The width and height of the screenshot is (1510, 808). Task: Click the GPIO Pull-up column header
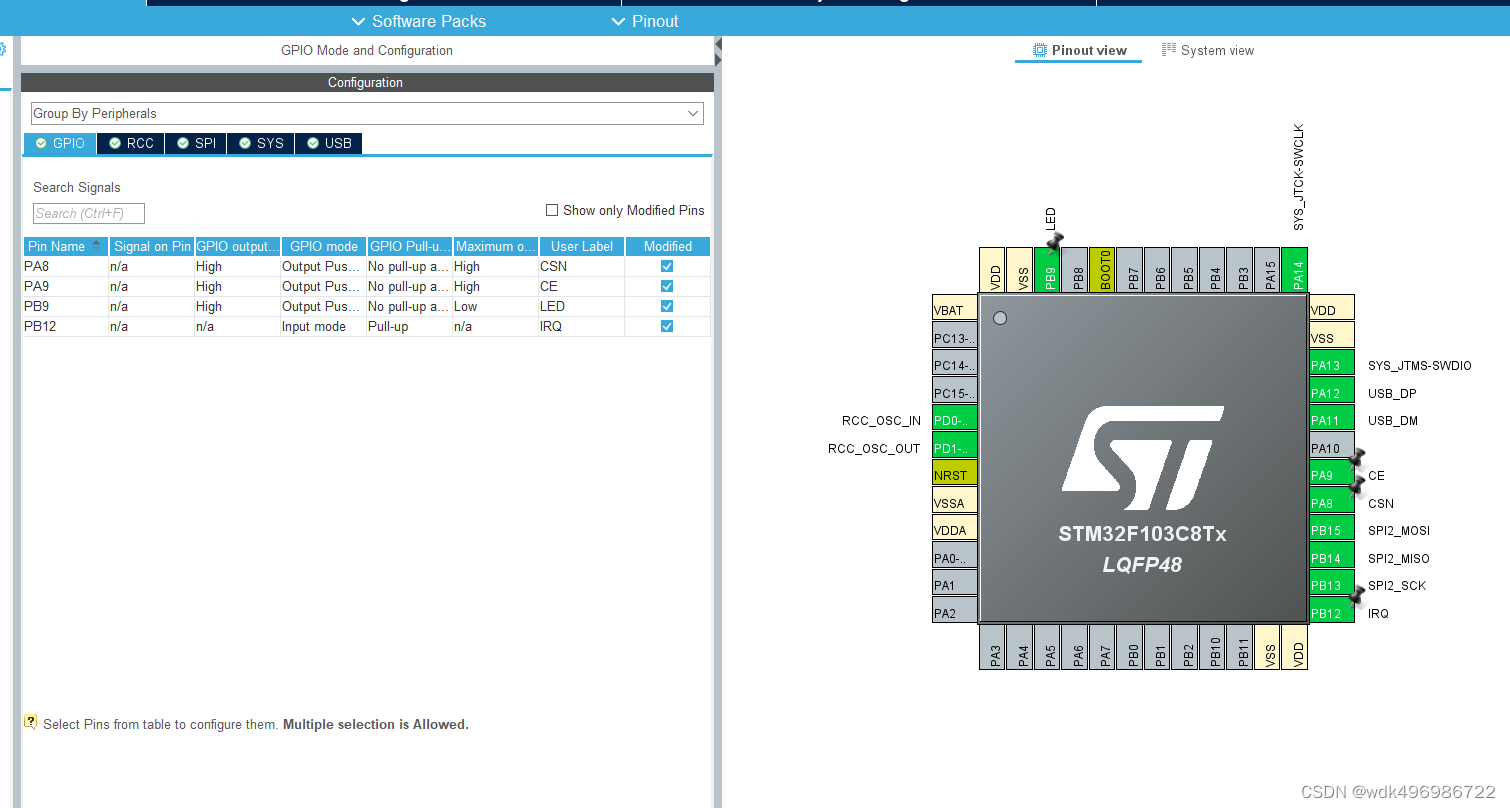point(409,246)
